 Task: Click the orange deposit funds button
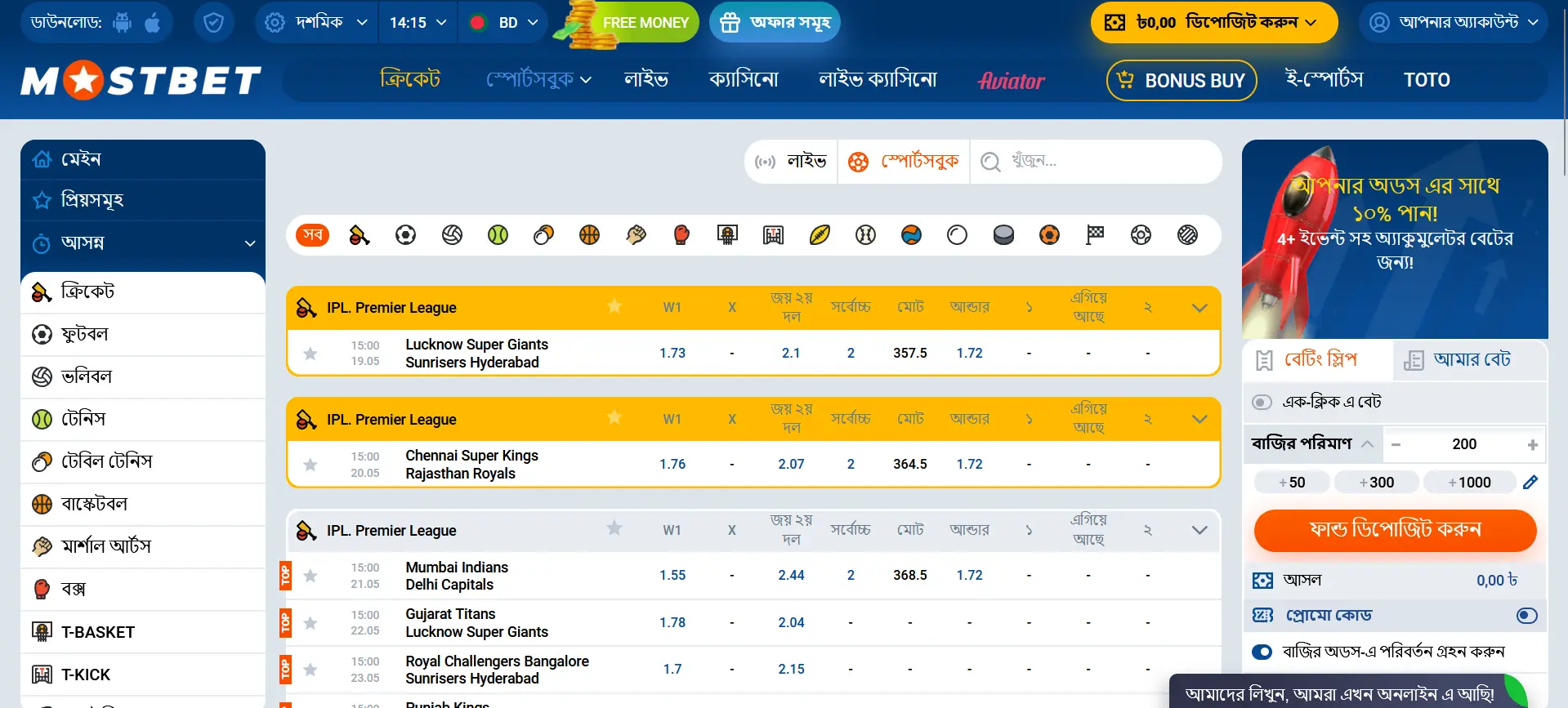[1395, 530]
